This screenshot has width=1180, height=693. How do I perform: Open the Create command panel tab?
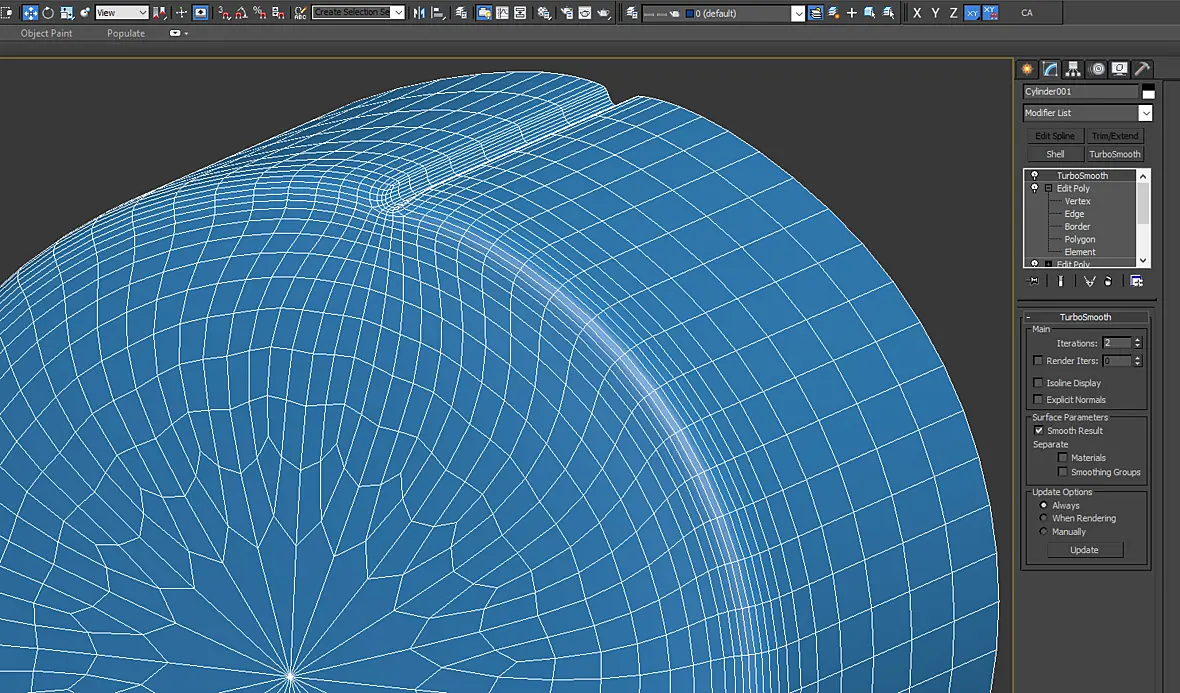click(x=1026, y=69)
